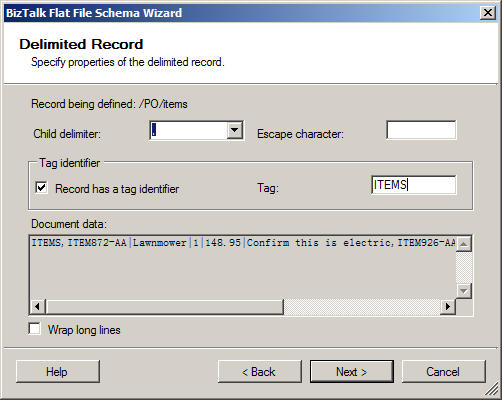The height and width of the screenshot is (400, 502).
Task: Proceed with the Next > button
Action: coord(352,371)
